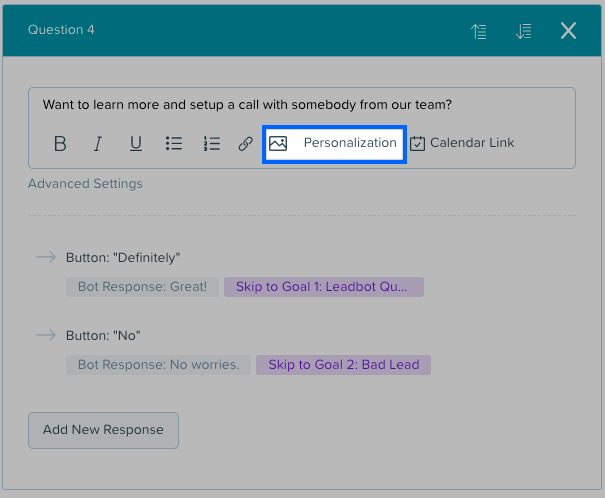Open Skip to Goal 2: Bad Lead tag
The image size is (605, 498).
point(343,365)
